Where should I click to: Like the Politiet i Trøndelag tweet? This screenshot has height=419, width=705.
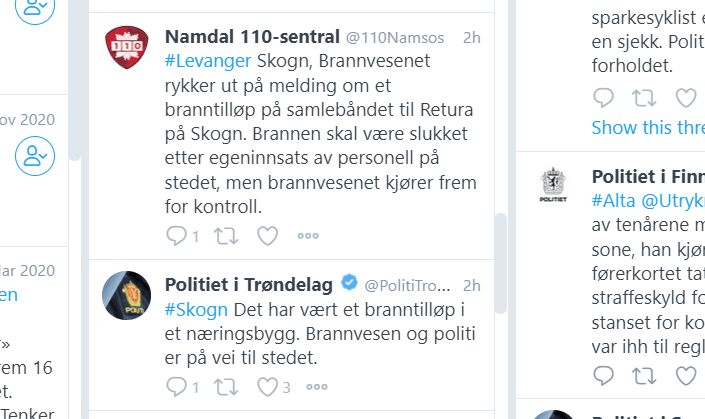pyautogui.click(x=267, y=386)
